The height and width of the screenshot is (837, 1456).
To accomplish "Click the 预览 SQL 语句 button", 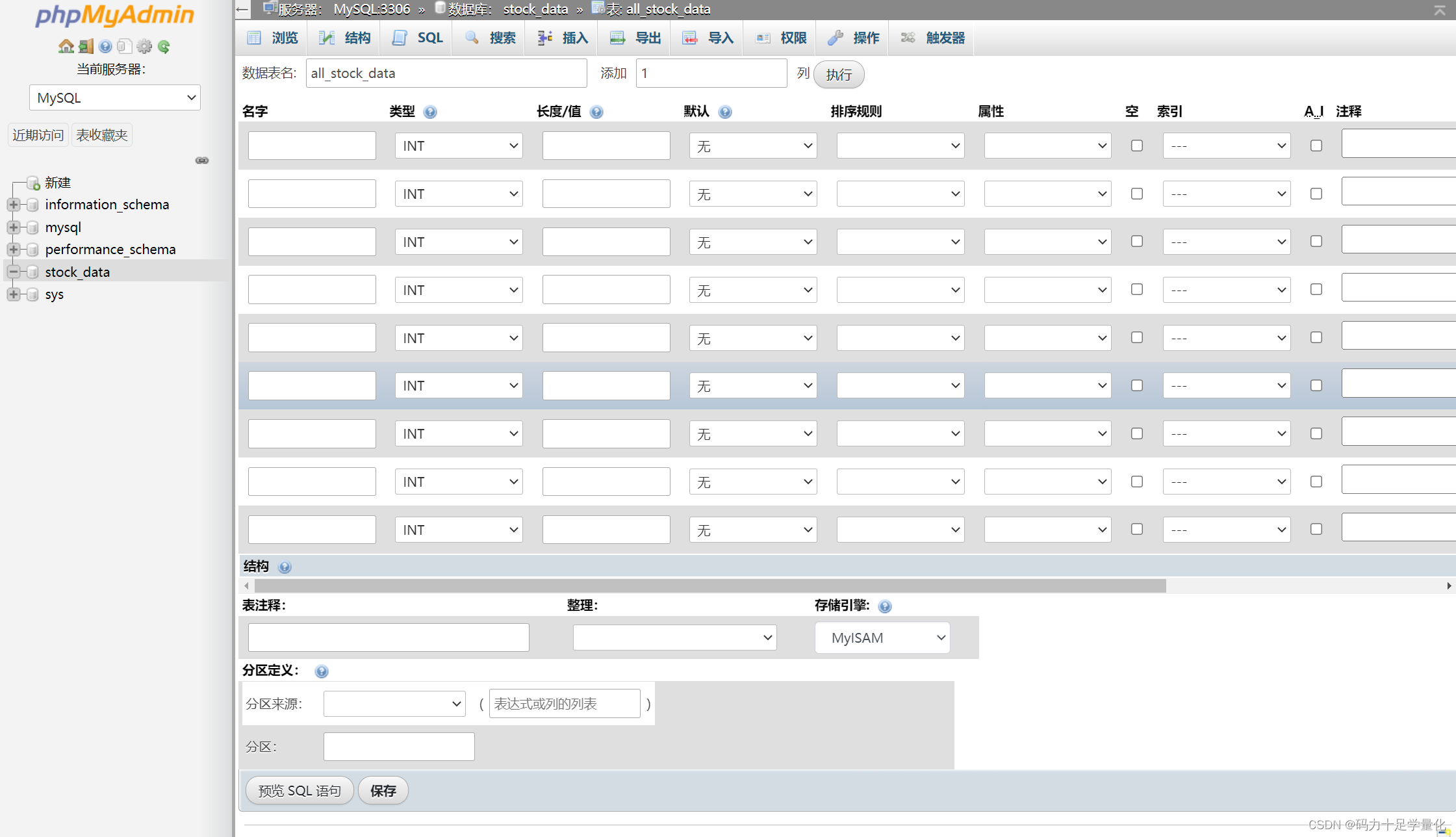I will pyautogui.click(x=300, y=790).
